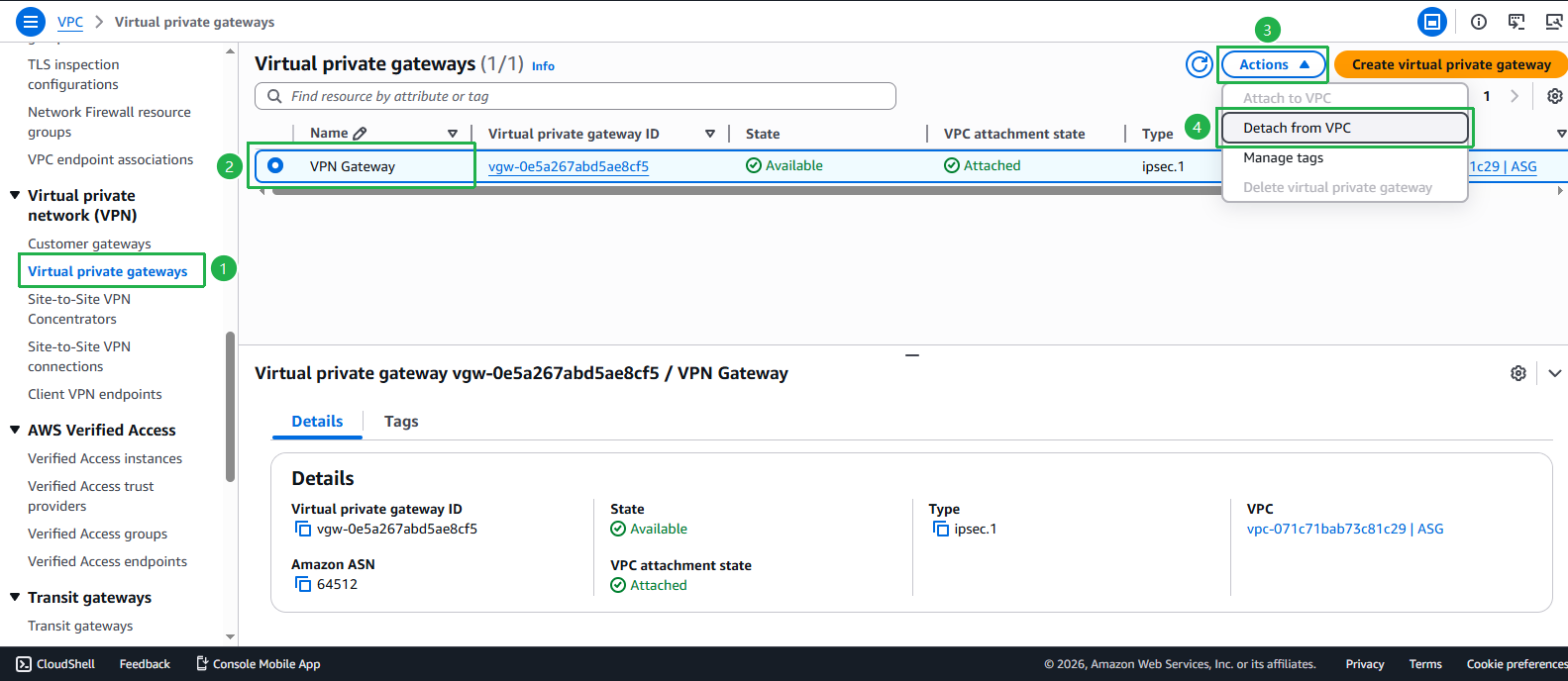This screenshot has width=1568, height=681.
Task: Choose Detach from VPC in Actions menu
Action: [1344, 128]
